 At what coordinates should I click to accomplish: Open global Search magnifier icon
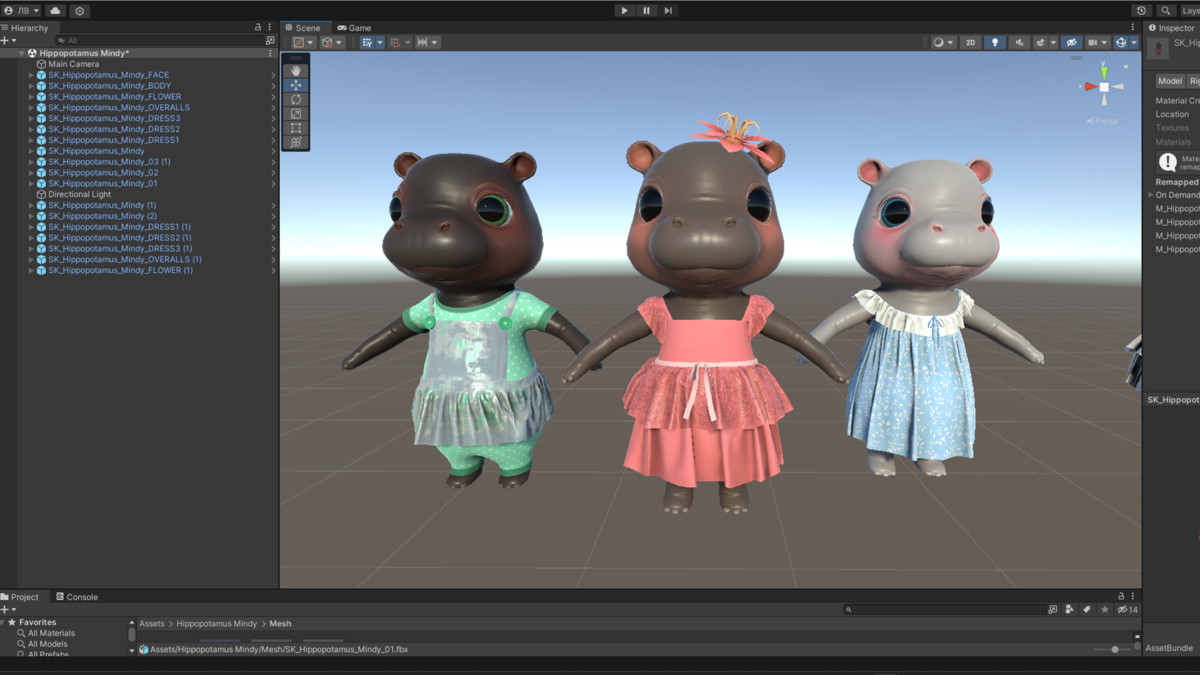(x=1165, y=11)
